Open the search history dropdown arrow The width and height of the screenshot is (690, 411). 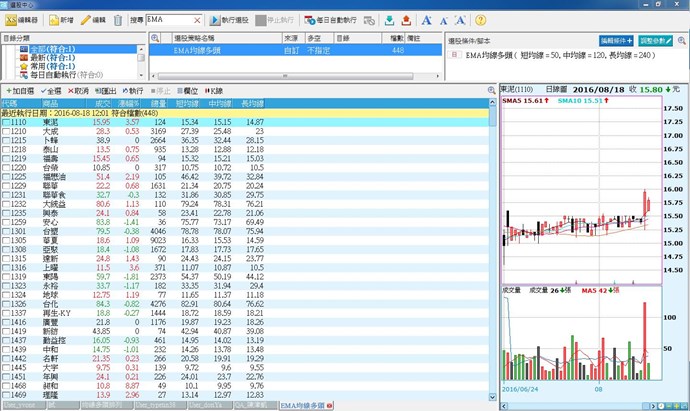(204, 20)
